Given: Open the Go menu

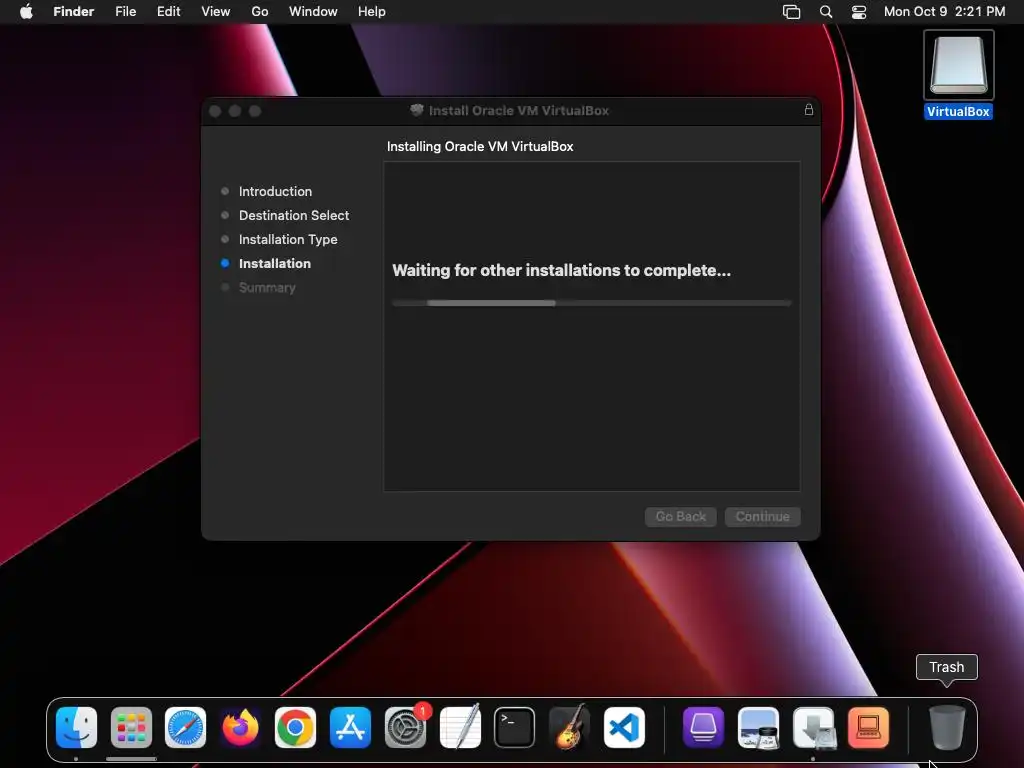Looking at the screenshot, I should click(x=260, y=12).
